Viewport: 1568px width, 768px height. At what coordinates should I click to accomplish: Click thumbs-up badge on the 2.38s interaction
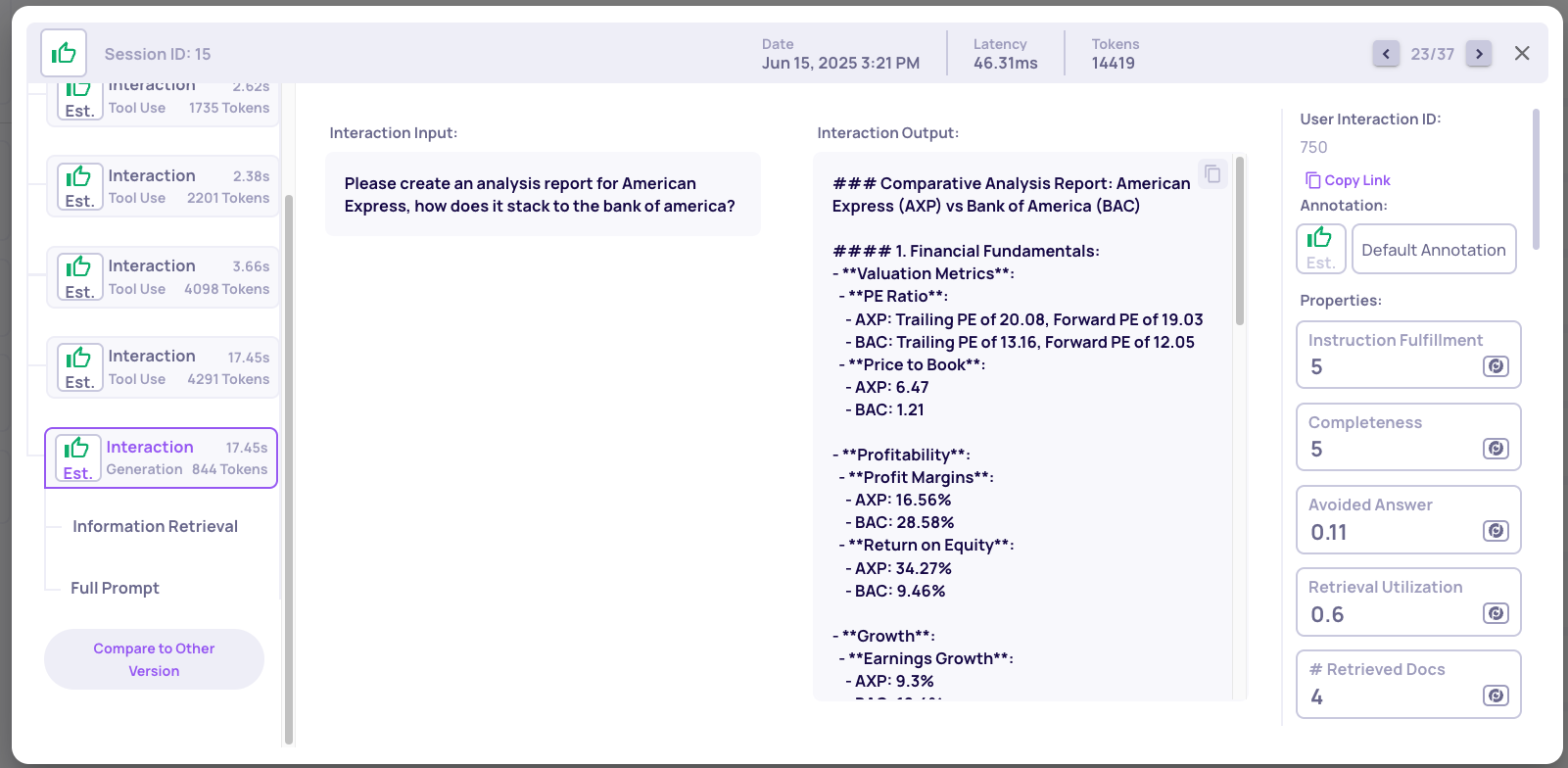(x=79, y=186)
